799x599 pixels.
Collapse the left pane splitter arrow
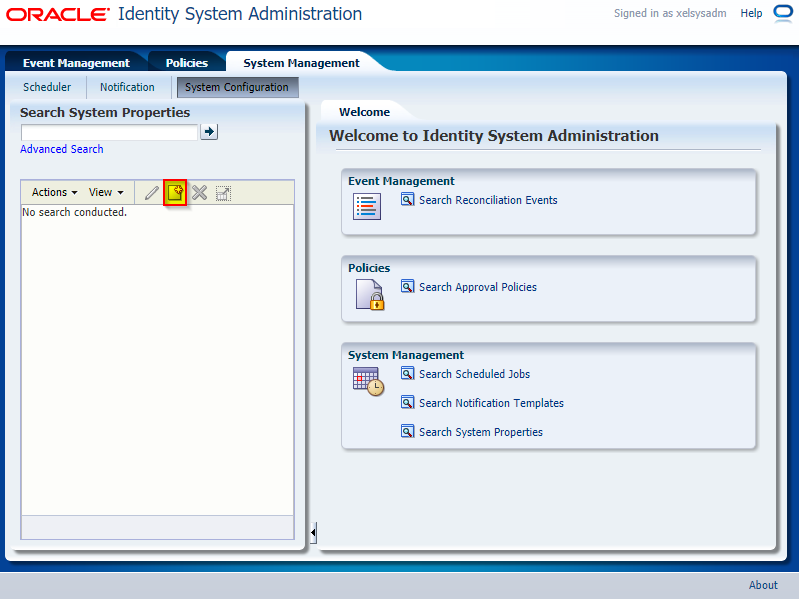(313, 533)
